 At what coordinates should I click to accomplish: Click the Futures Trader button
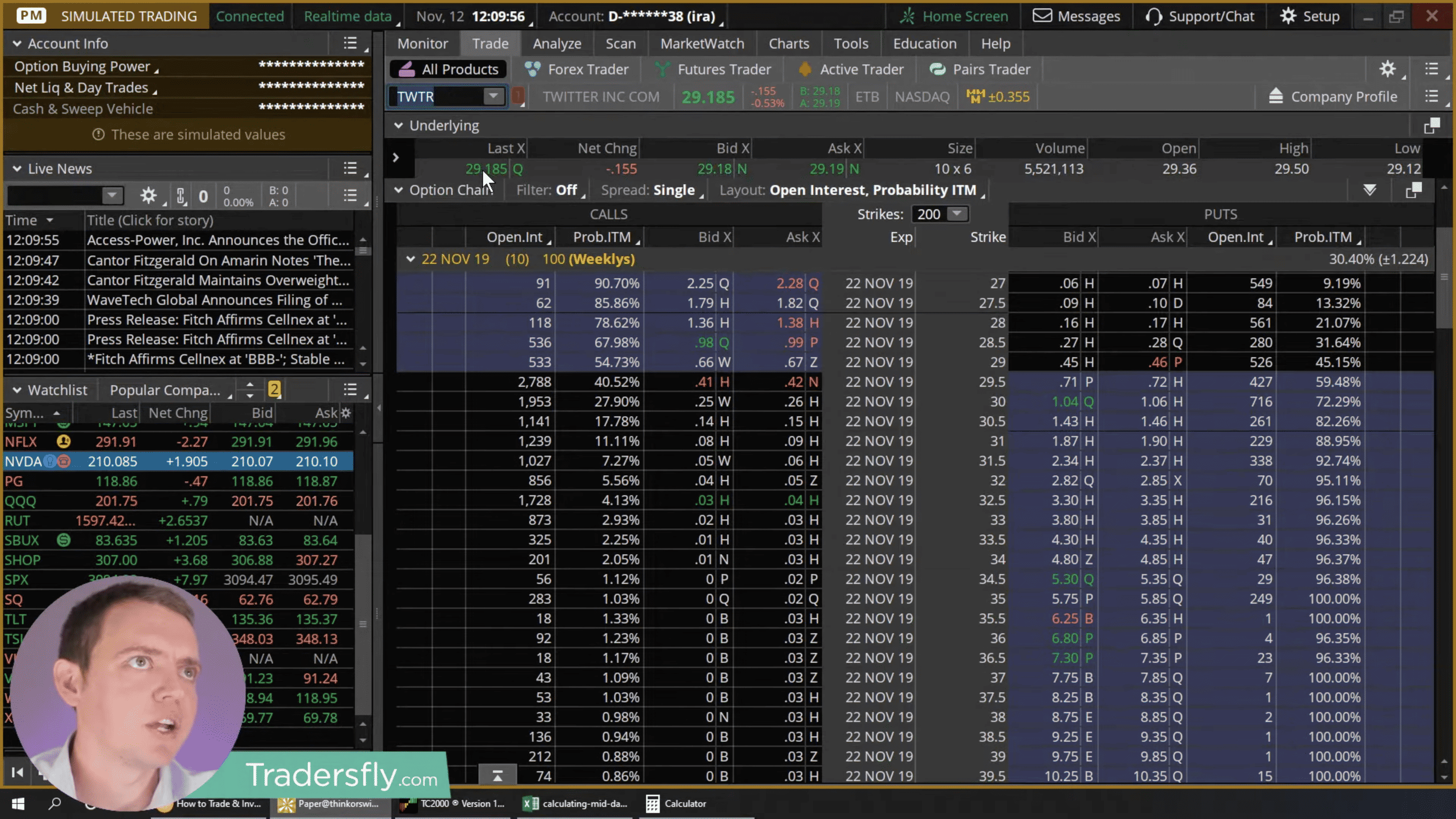click(713, 70)
